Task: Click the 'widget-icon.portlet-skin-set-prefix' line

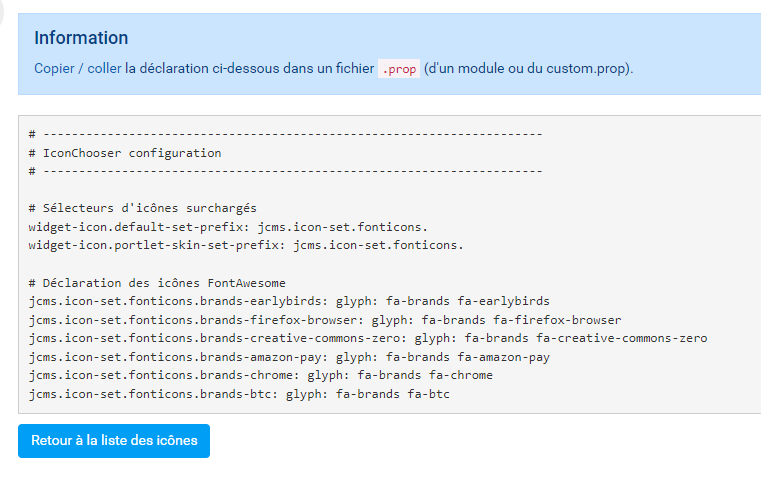Action: pos(246,245)
